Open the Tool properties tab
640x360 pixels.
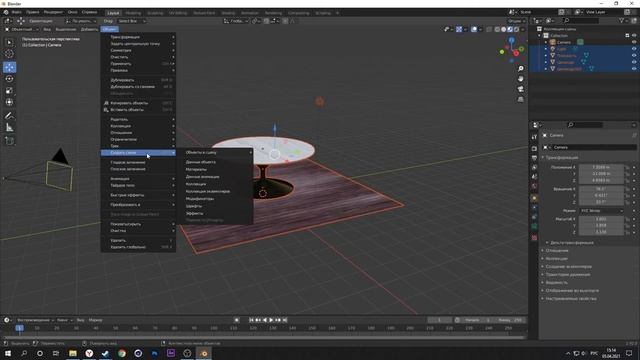pos(534,137)
